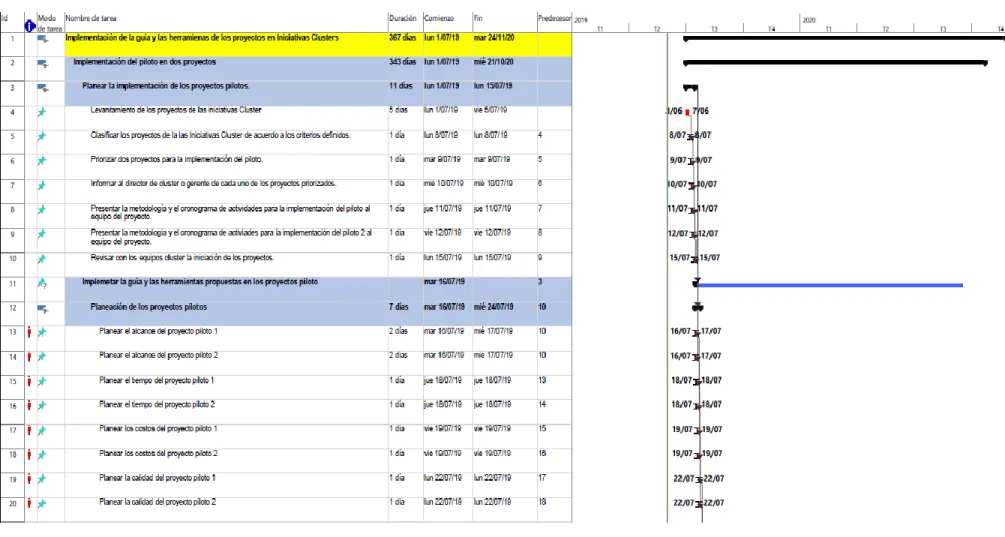
Task: Click task mode icon of 'Planear la implementación' row
Action: 42,88
